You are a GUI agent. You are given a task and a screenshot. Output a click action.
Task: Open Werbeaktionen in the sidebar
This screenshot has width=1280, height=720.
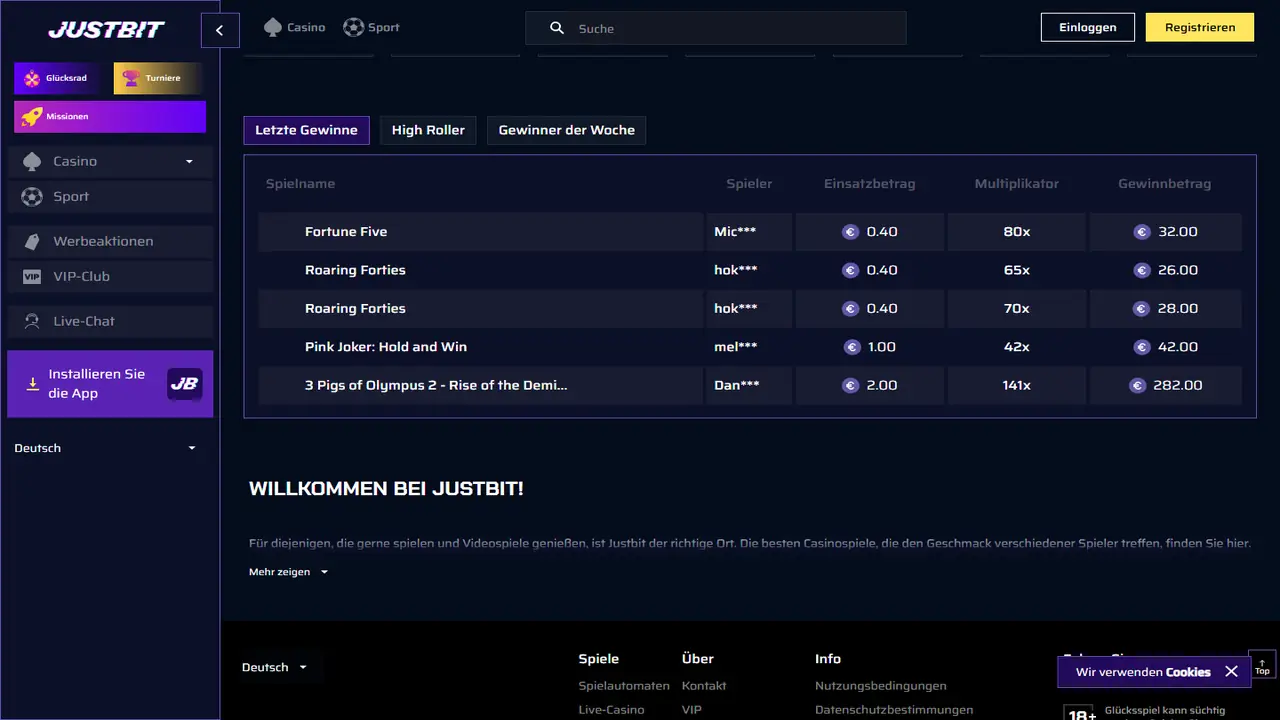click(x=110, y=241)
